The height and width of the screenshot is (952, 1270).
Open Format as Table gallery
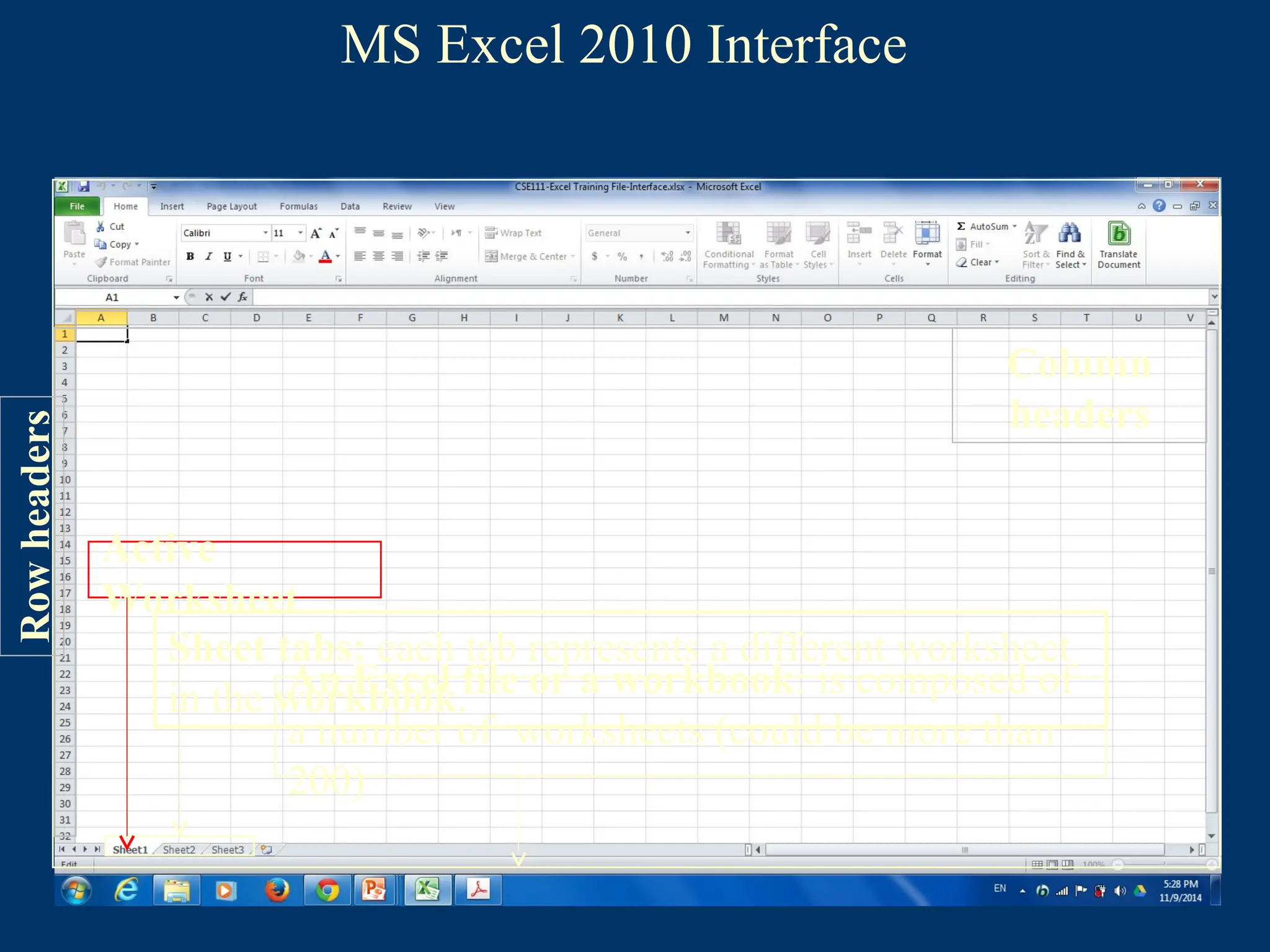pyautogui.click(x=779, y=246)
